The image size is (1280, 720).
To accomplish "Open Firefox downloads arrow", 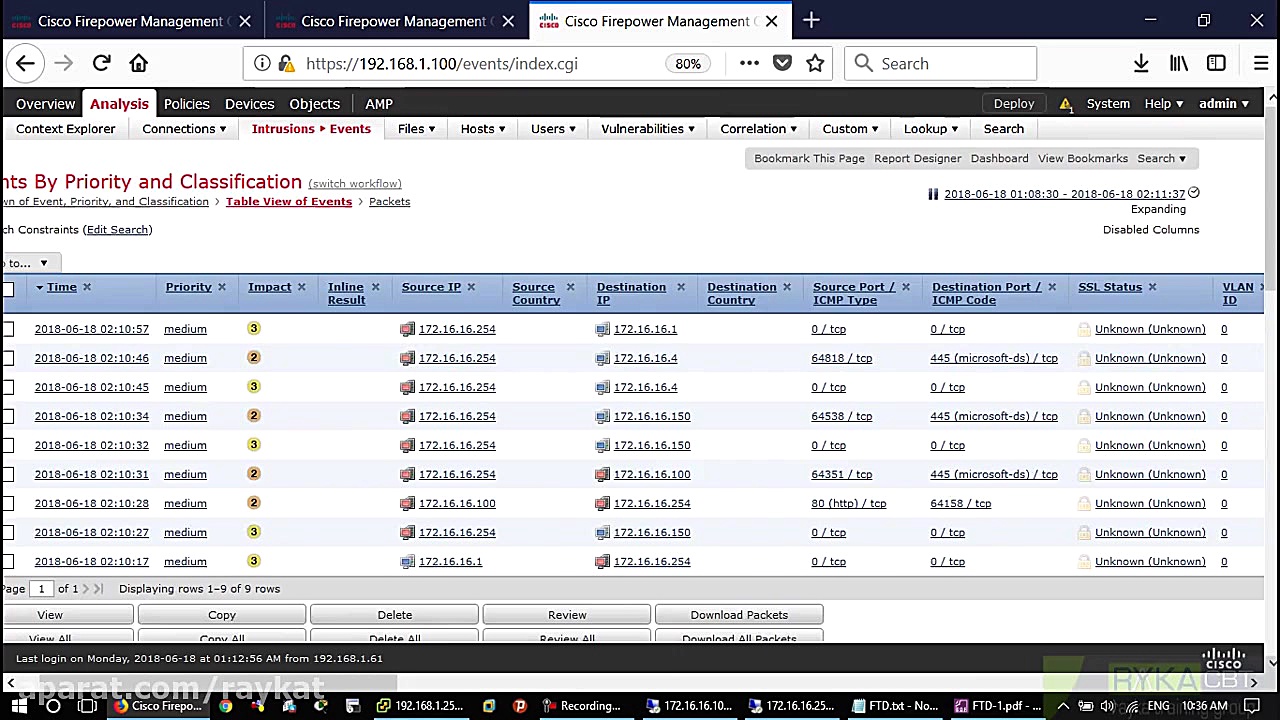I will (1141, 63).
